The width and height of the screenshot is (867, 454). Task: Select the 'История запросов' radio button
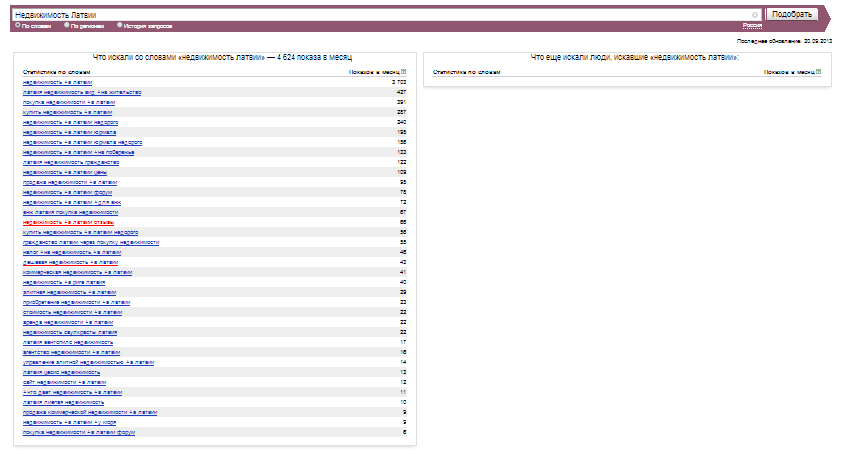pyautogui.click(x=119, y=25)
